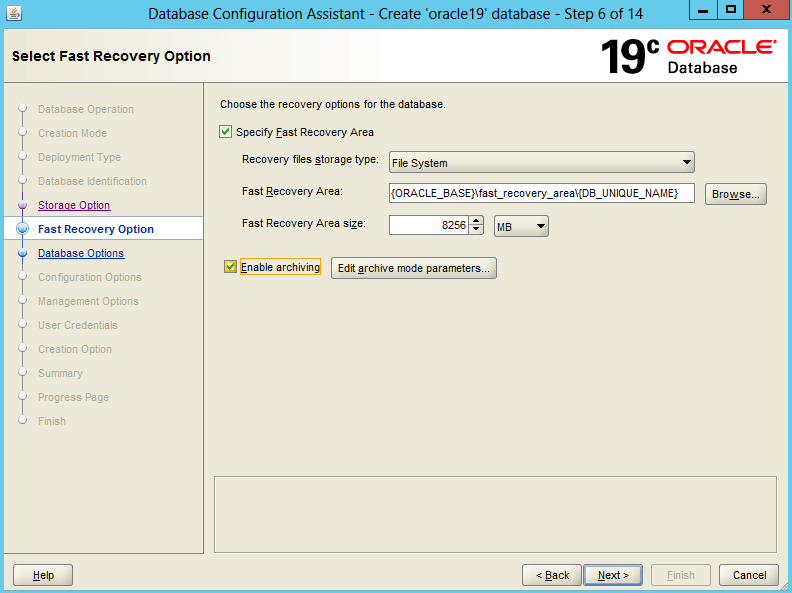Click the Summary step label

click(60, 373)
